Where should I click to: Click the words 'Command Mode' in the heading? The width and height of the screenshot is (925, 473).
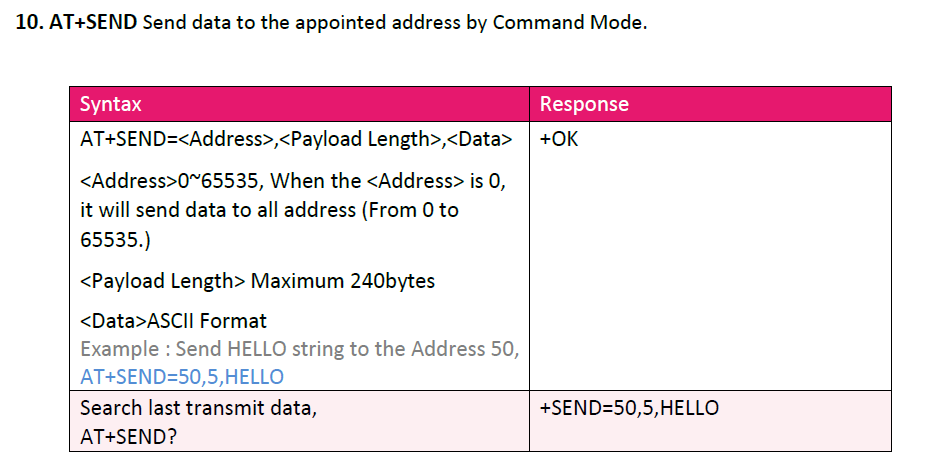567,22
